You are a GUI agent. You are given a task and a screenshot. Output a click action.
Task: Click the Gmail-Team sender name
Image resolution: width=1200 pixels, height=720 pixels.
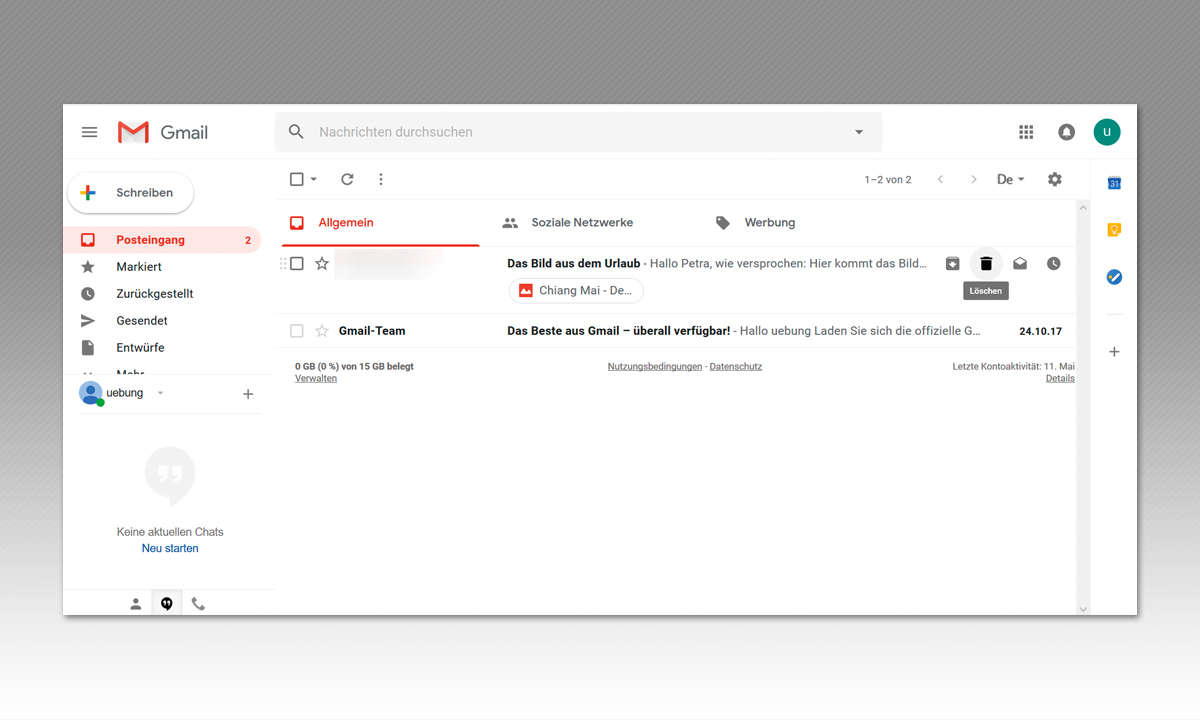coord(372,331)
